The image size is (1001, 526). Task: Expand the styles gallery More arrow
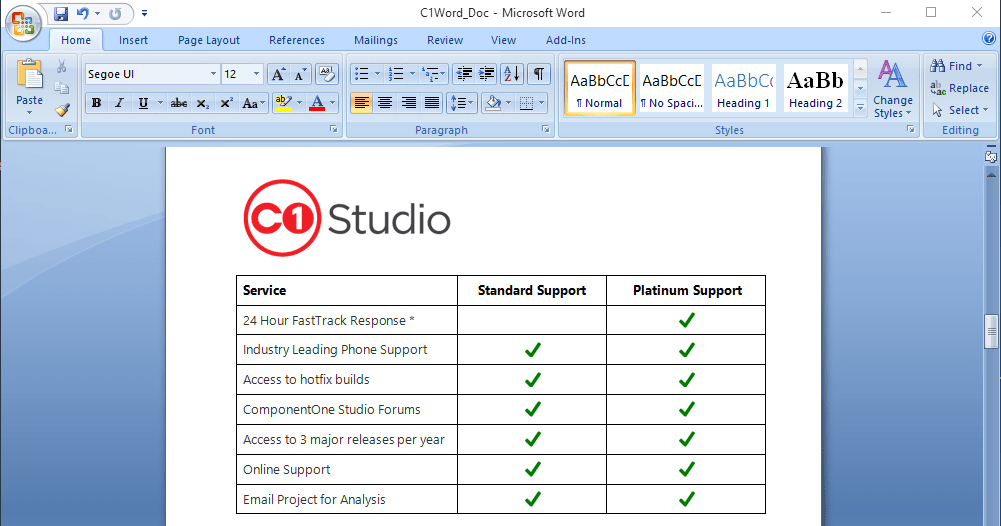point(861,109)
